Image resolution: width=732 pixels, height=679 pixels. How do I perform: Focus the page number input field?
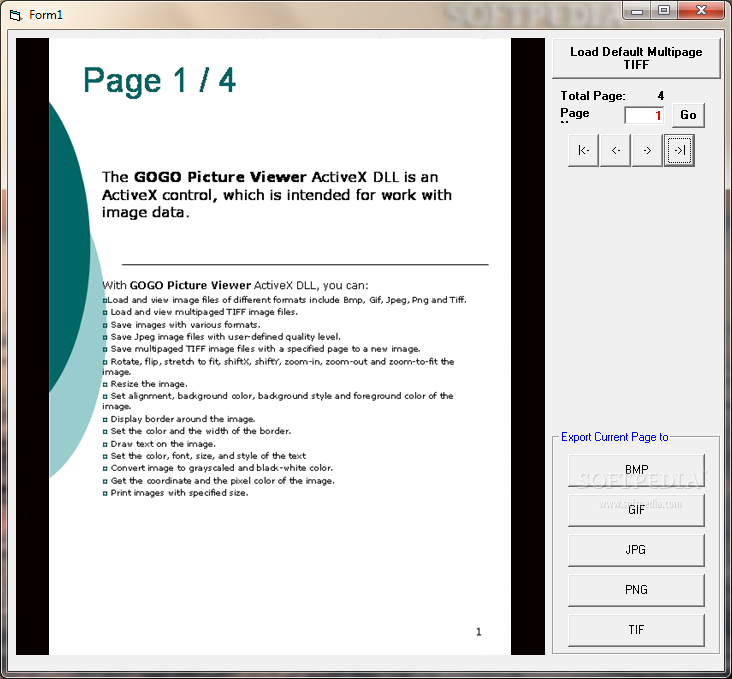[x=645, y=115]
